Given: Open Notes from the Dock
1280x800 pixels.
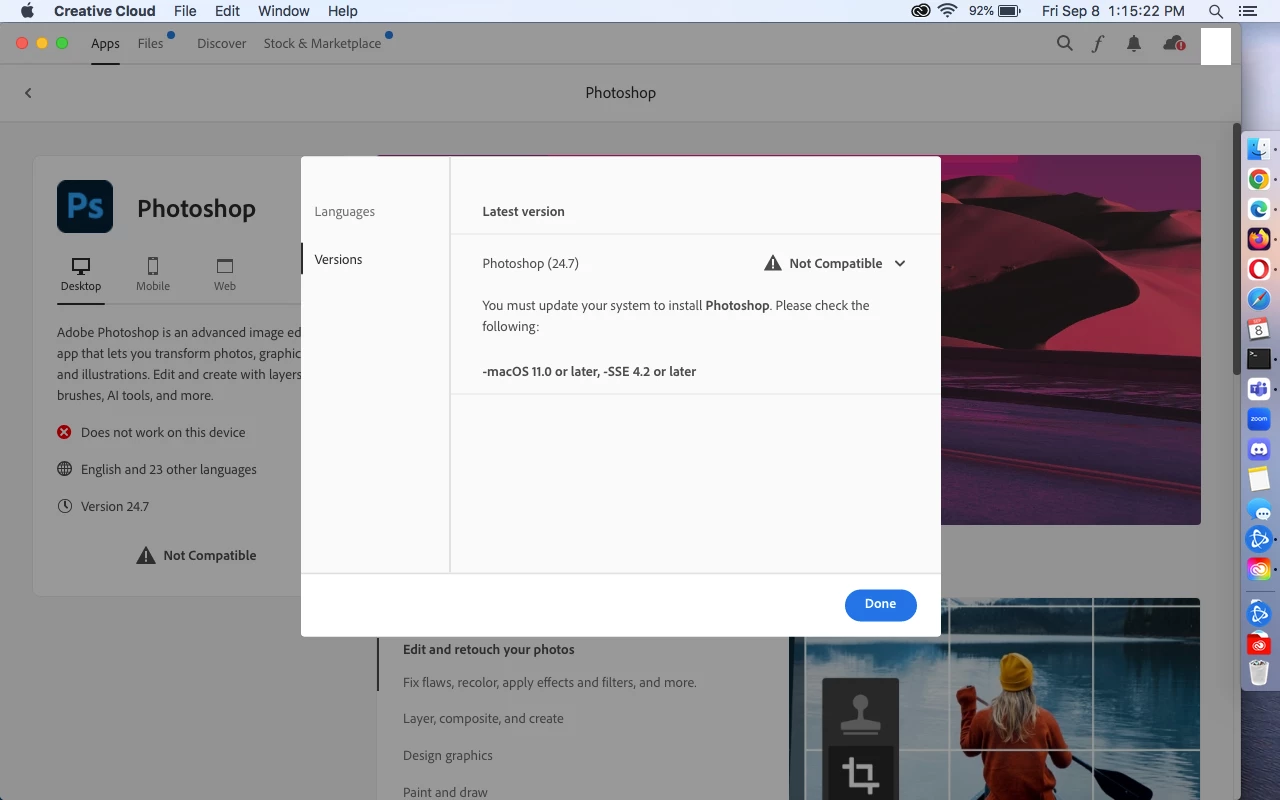Looking at the screenshot, I should (1259, 479).
